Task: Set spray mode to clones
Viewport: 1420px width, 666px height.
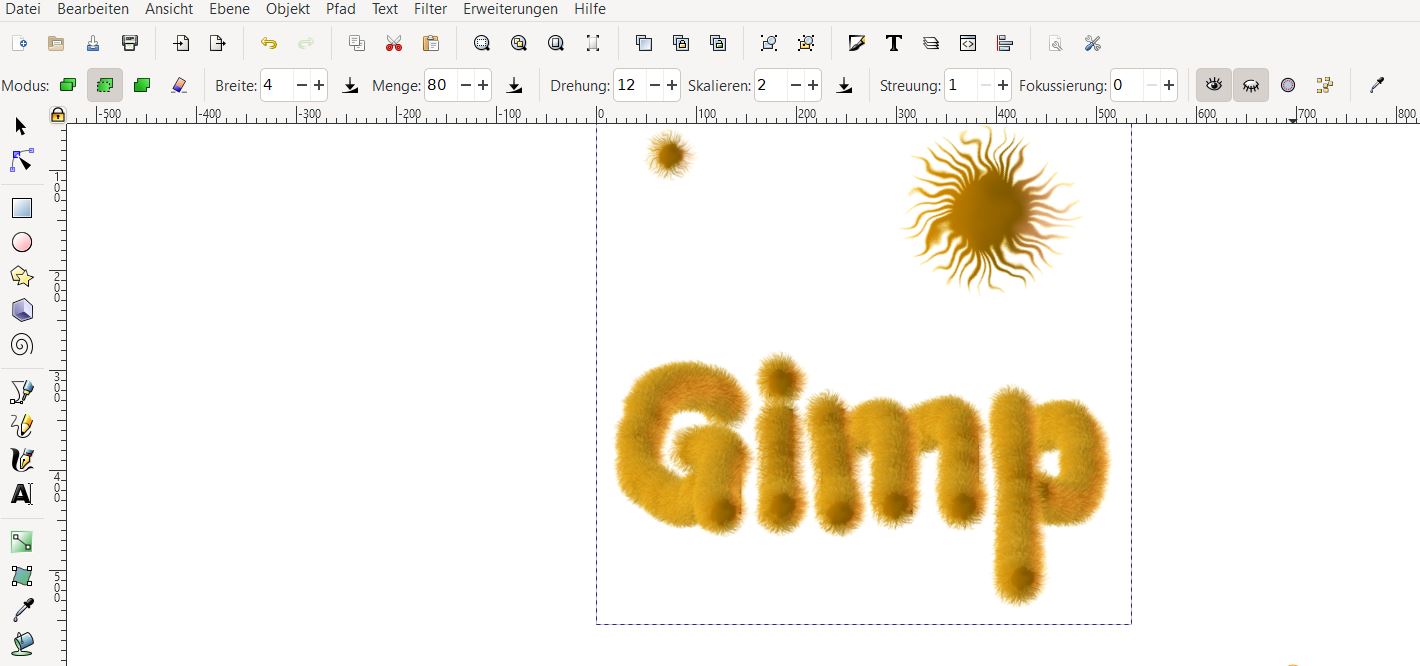Action: pyautogui.click(x=105, y=85)
